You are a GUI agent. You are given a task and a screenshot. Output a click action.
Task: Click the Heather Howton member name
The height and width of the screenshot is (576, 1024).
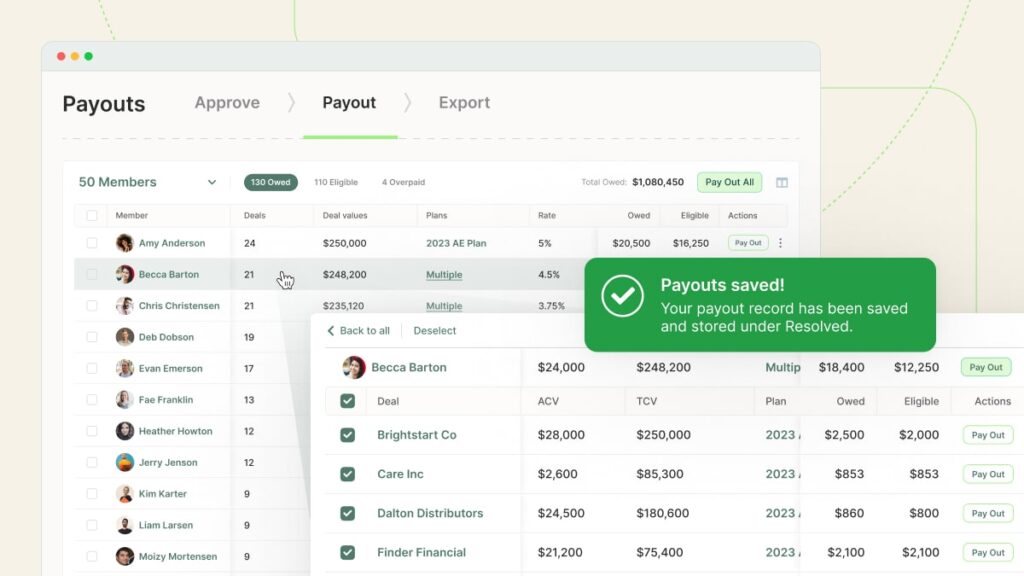coord(175,431)
